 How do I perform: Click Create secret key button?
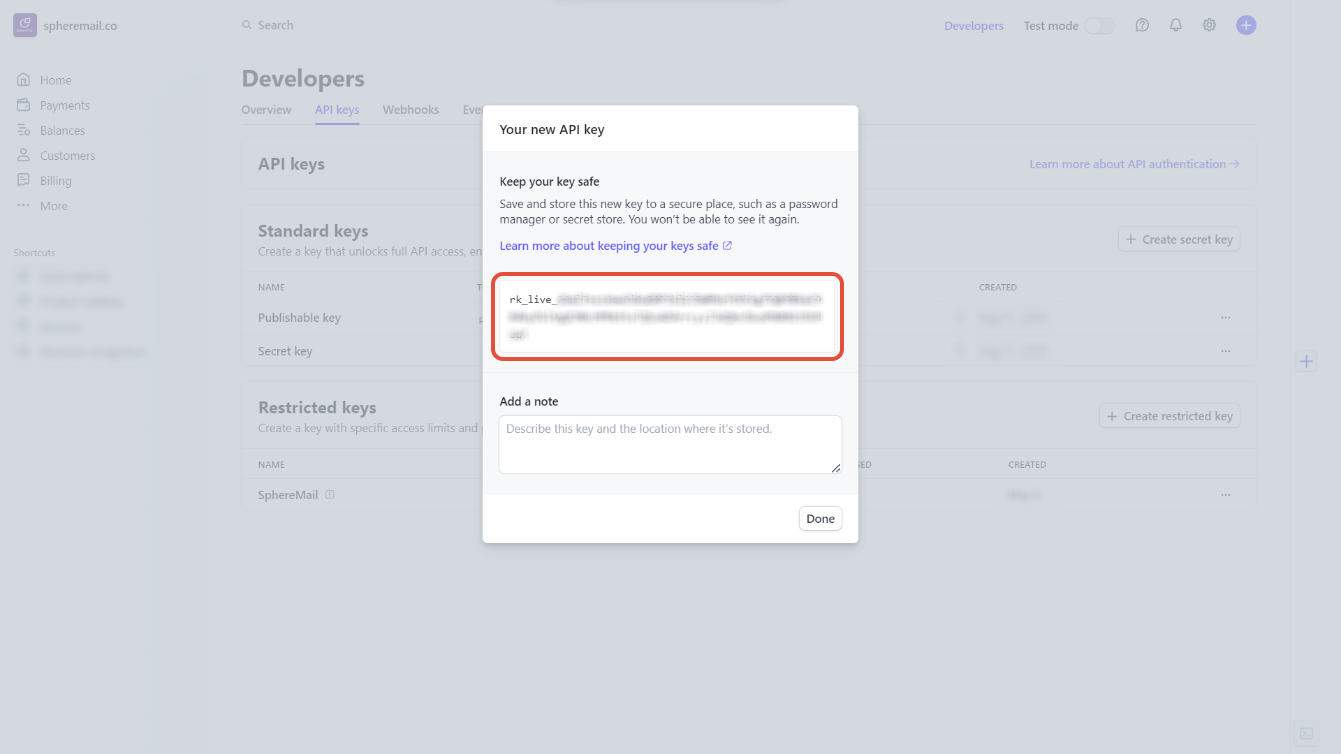[1179, 239]
